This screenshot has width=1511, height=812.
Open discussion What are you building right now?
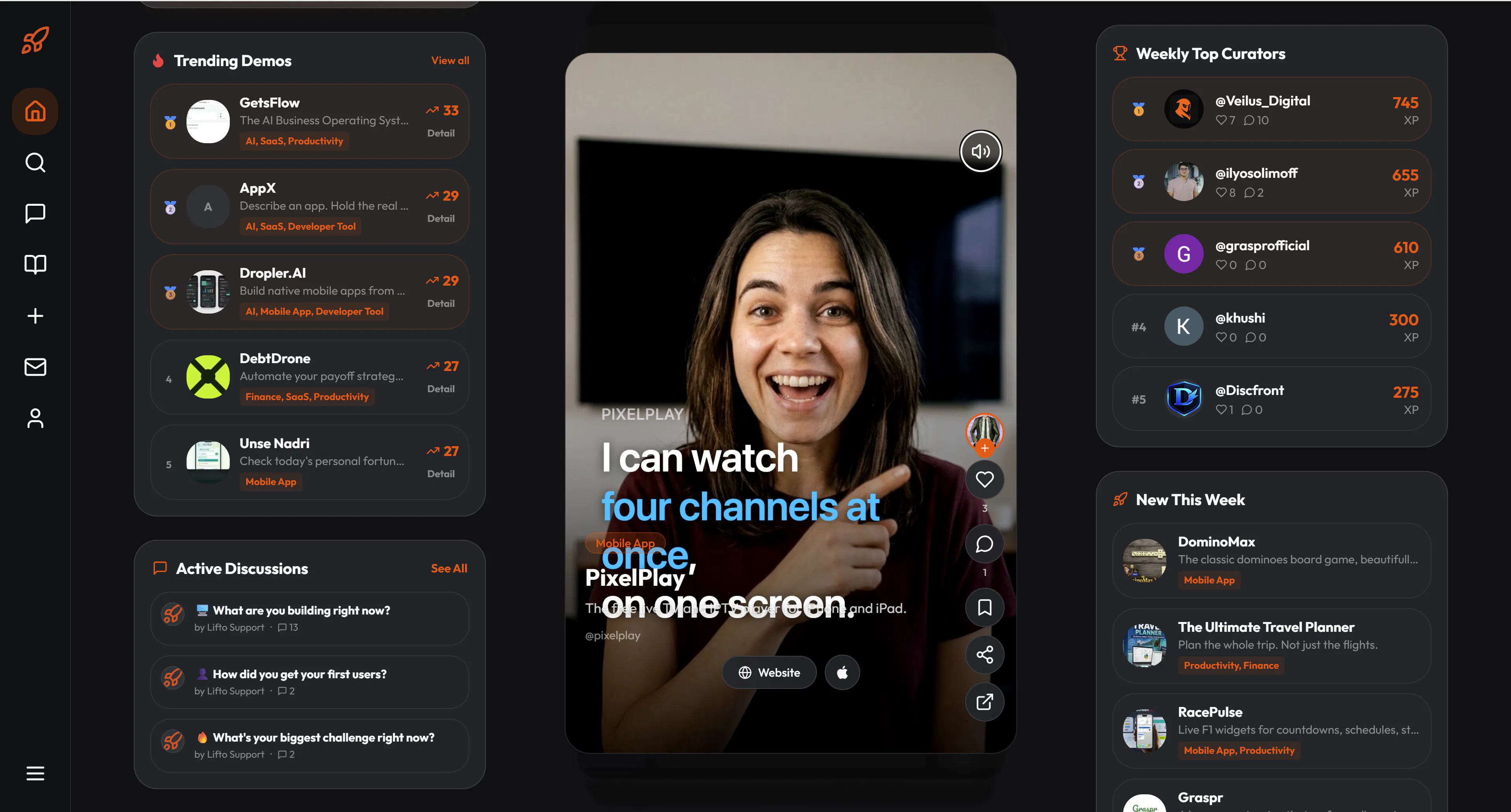[310, 618]
